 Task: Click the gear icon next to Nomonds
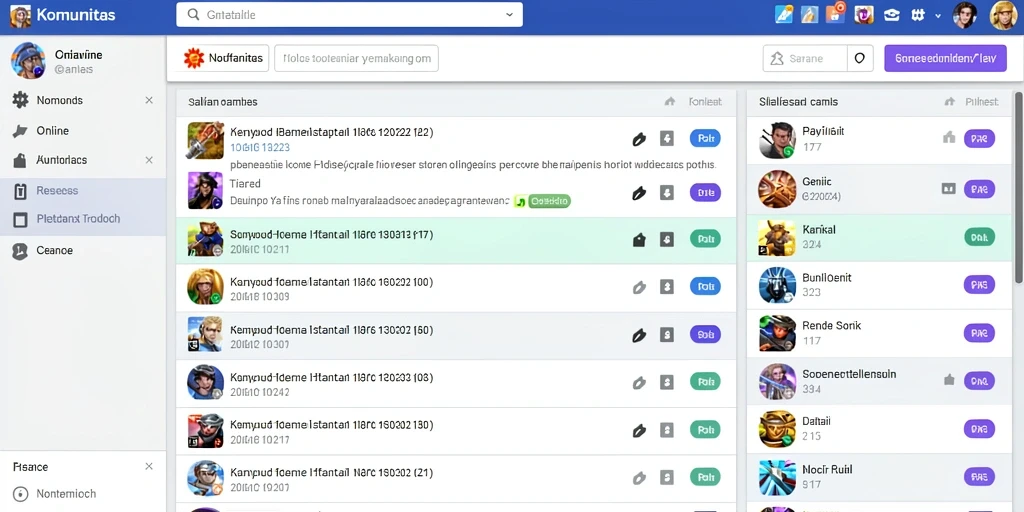20,100
